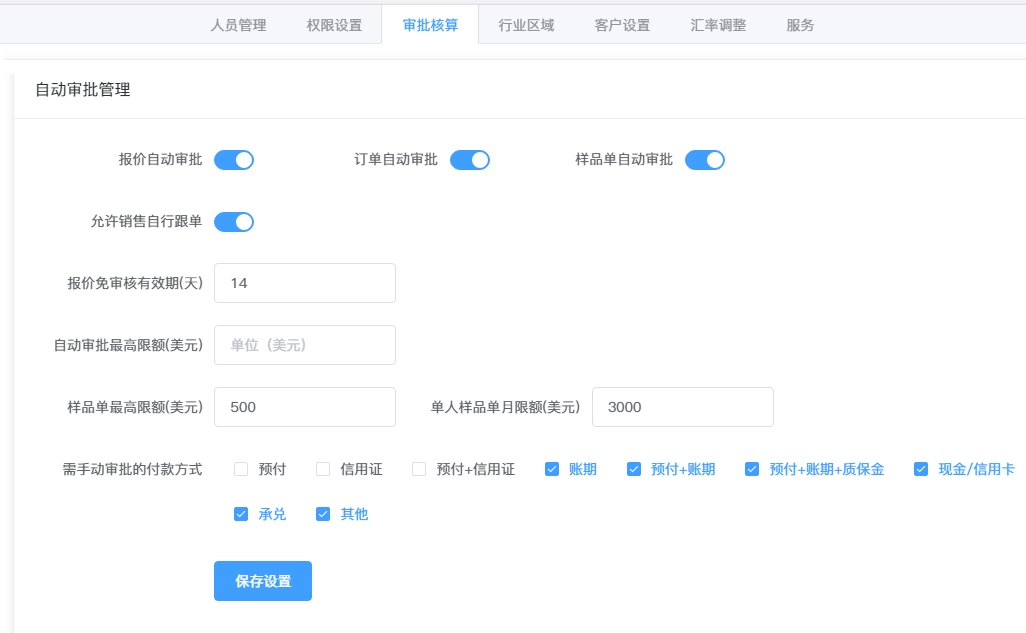Switch off 允许销售自行跟单

coord(234,222)
